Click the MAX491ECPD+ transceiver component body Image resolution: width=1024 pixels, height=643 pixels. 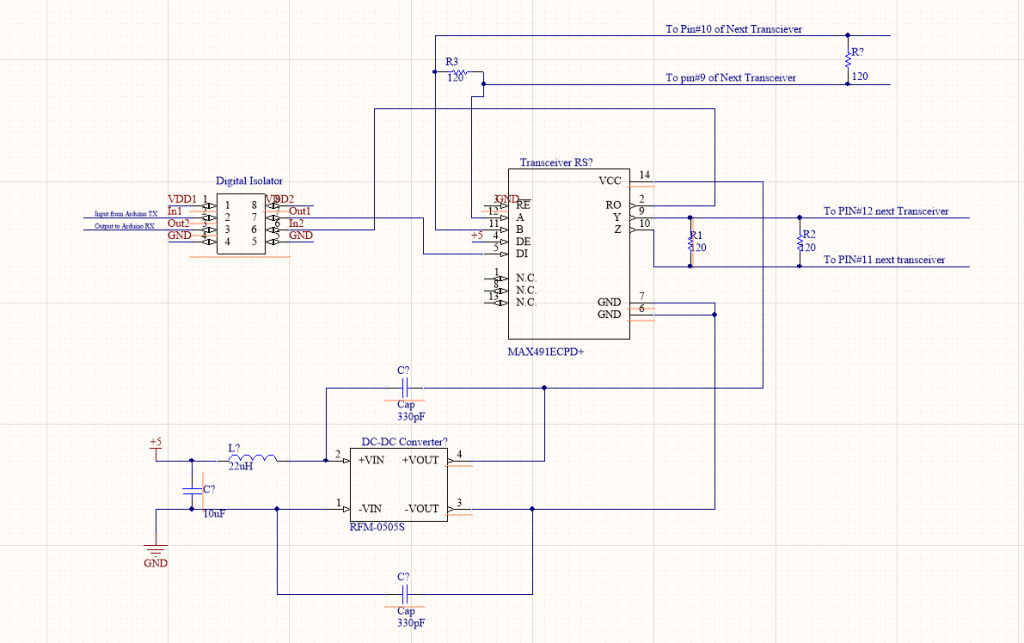click(x=567, y=253)
